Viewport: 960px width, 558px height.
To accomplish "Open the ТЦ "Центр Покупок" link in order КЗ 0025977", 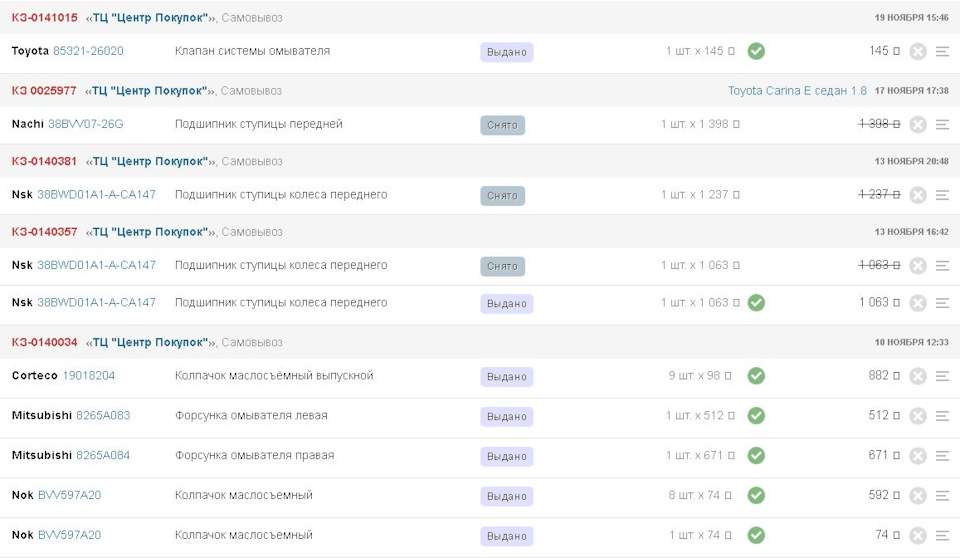I will [x=150, y=91].
